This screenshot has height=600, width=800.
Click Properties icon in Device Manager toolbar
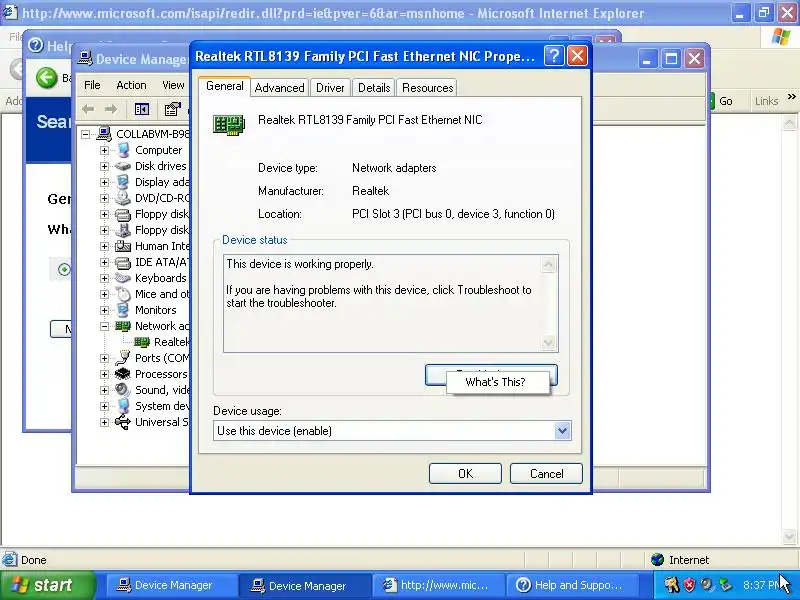tap(172, 109)
